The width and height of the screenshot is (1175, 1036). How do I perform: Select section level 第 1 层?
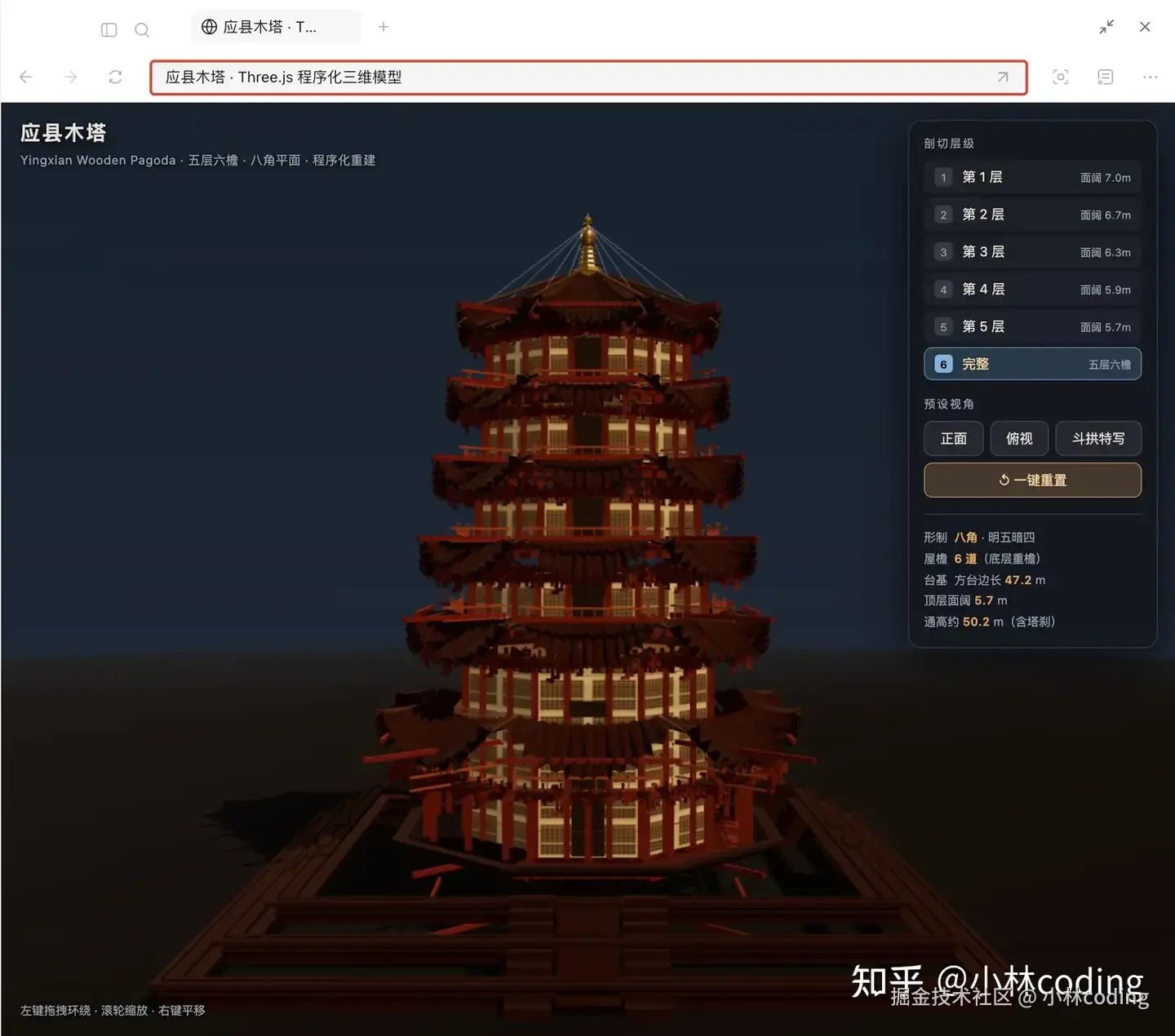pos(1032,177)
